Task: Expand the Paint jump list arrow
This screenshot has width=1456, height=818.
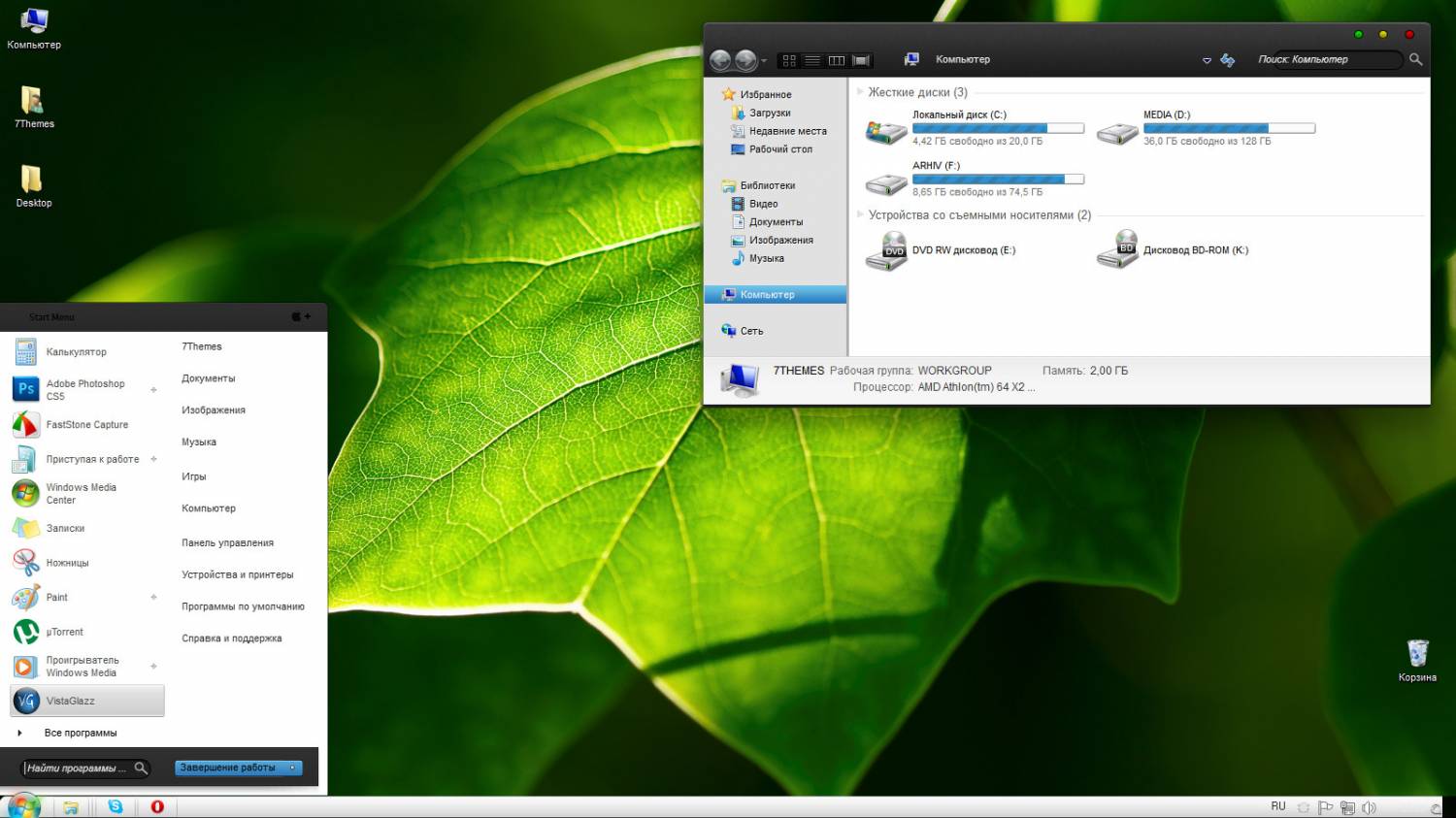Action: [x=153, y=598]
